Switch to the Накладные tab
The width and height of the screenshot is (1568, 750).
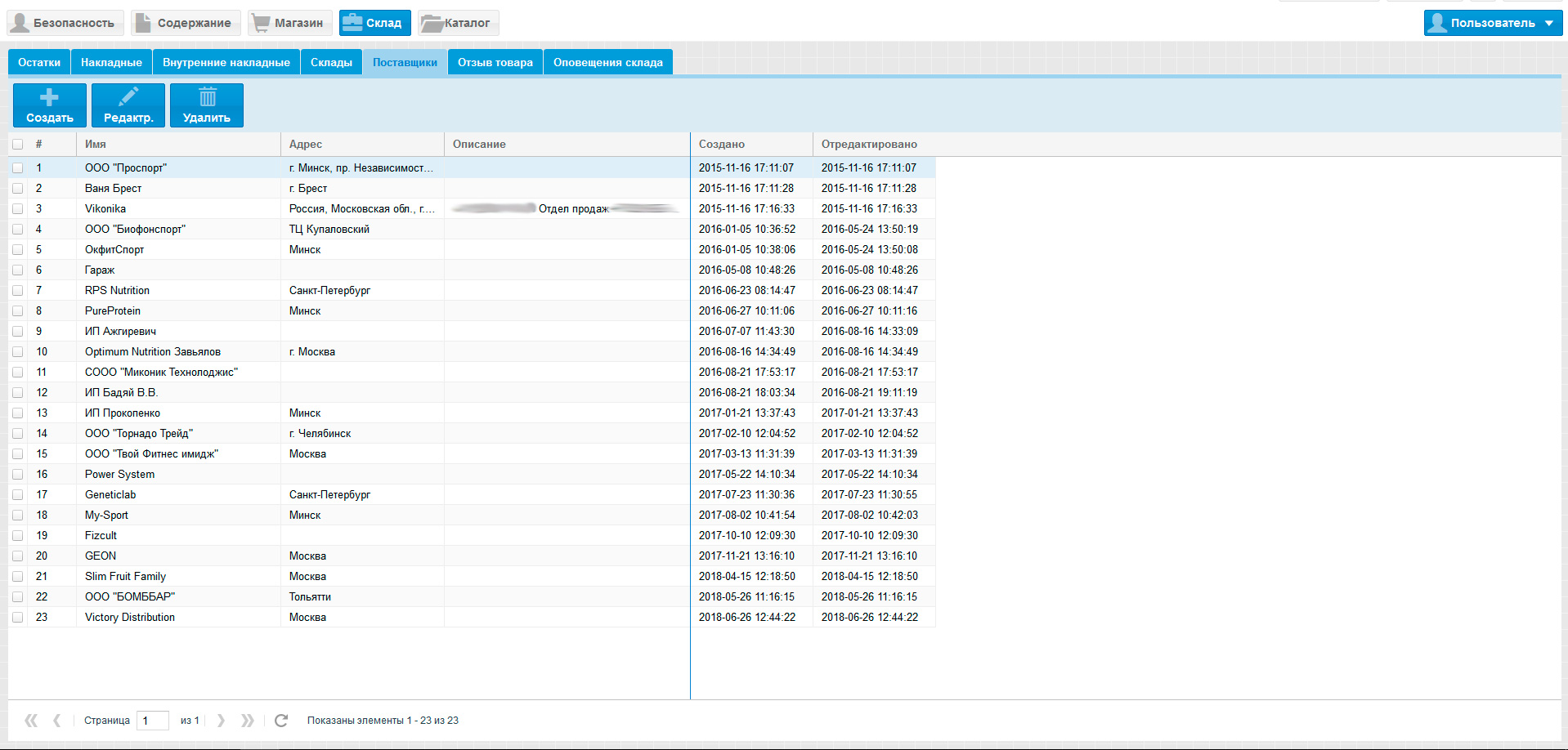(x=111, y=63)
